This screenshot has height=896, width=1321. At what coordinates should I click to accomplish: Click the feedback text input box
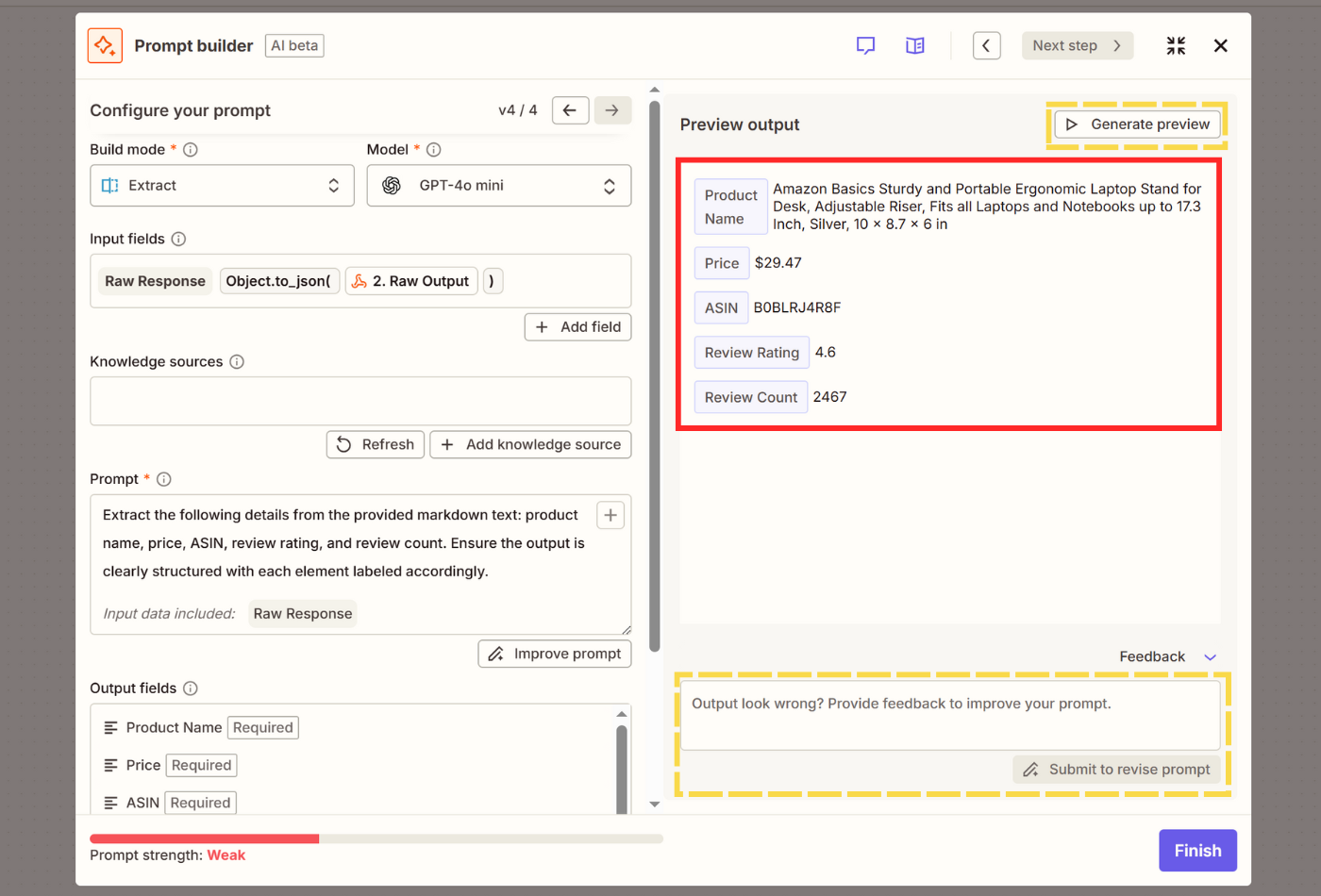pos(949,716)
